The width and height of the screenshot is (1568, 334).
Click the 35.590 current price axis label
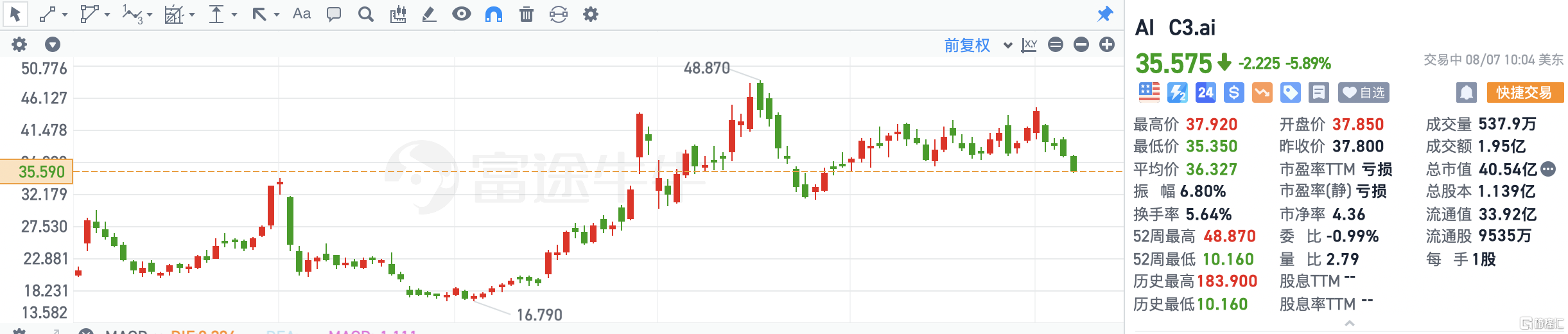37,171
